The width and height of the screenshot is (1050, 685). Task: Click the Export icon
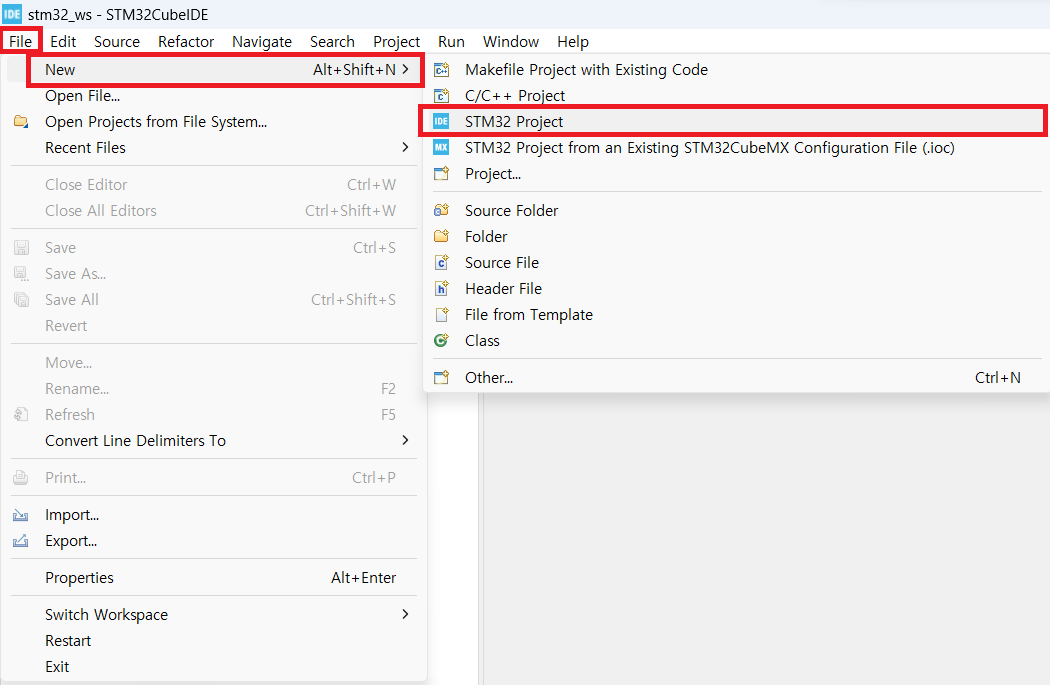click(x=21, y=540)
